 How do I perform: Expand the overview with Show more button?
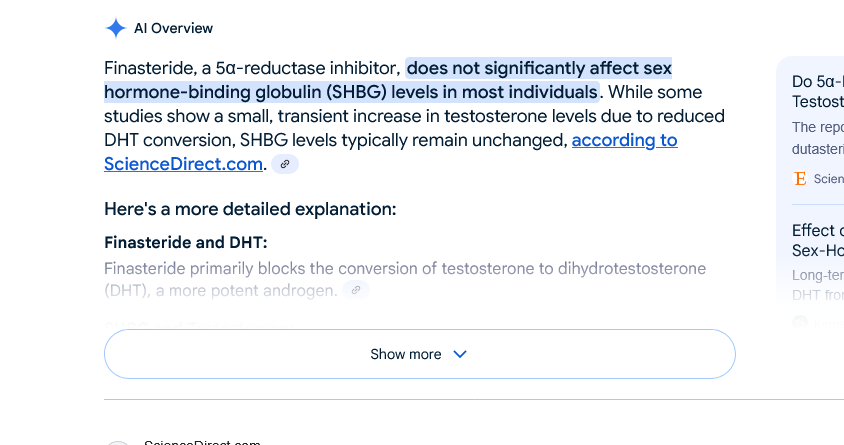(420, 354)
